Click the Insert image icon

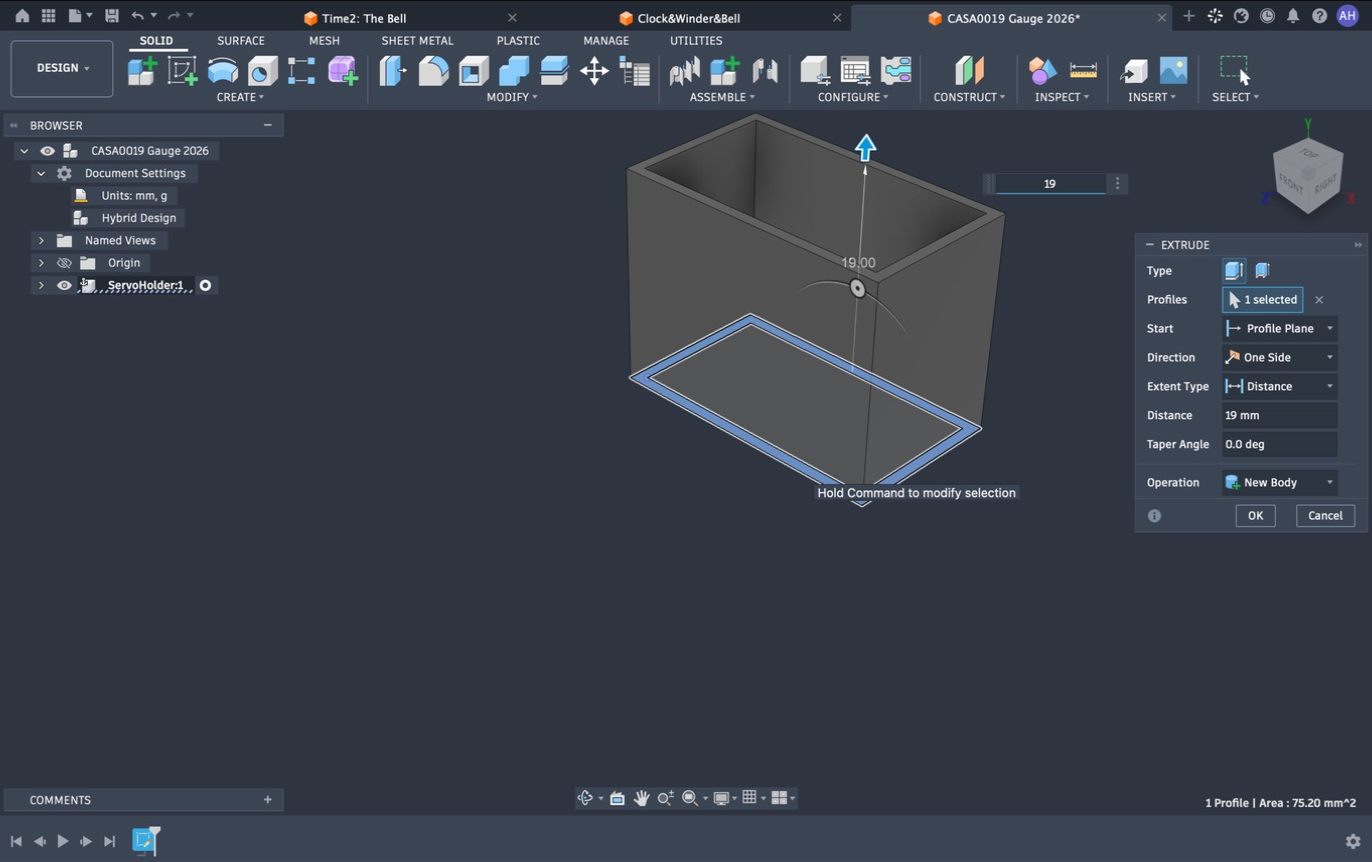pyautogui.click(x=1173, y=71)
